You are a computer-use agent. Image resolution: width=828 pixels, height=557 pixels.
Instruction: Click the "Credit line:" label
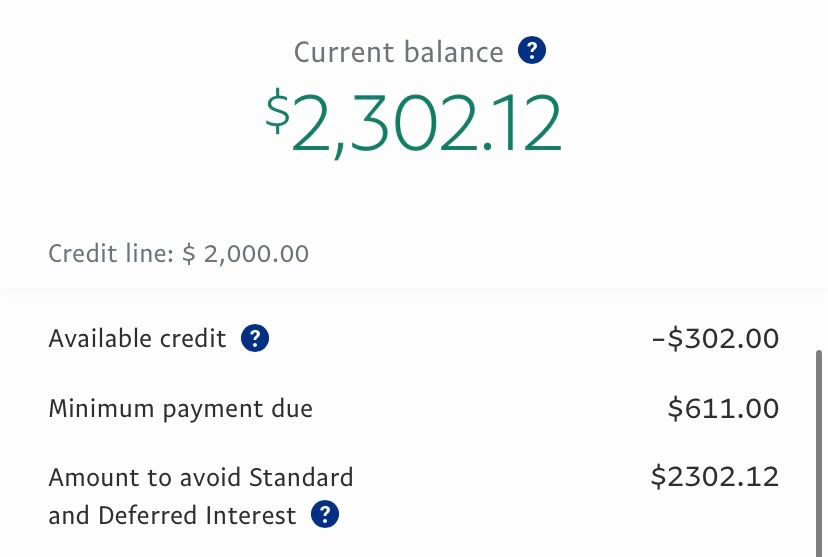pos(111,254)
